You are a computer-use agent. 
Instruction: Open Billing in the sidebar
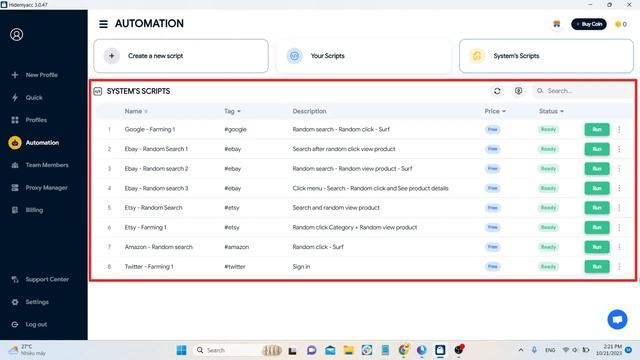coord(27,210)
